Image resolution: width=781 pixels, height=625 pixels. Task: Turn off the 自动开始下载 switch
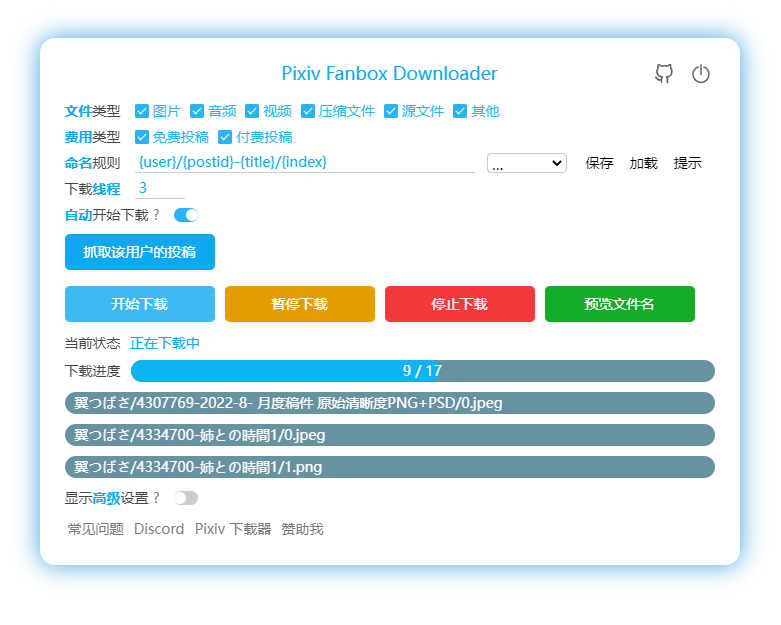coord(186,215)
